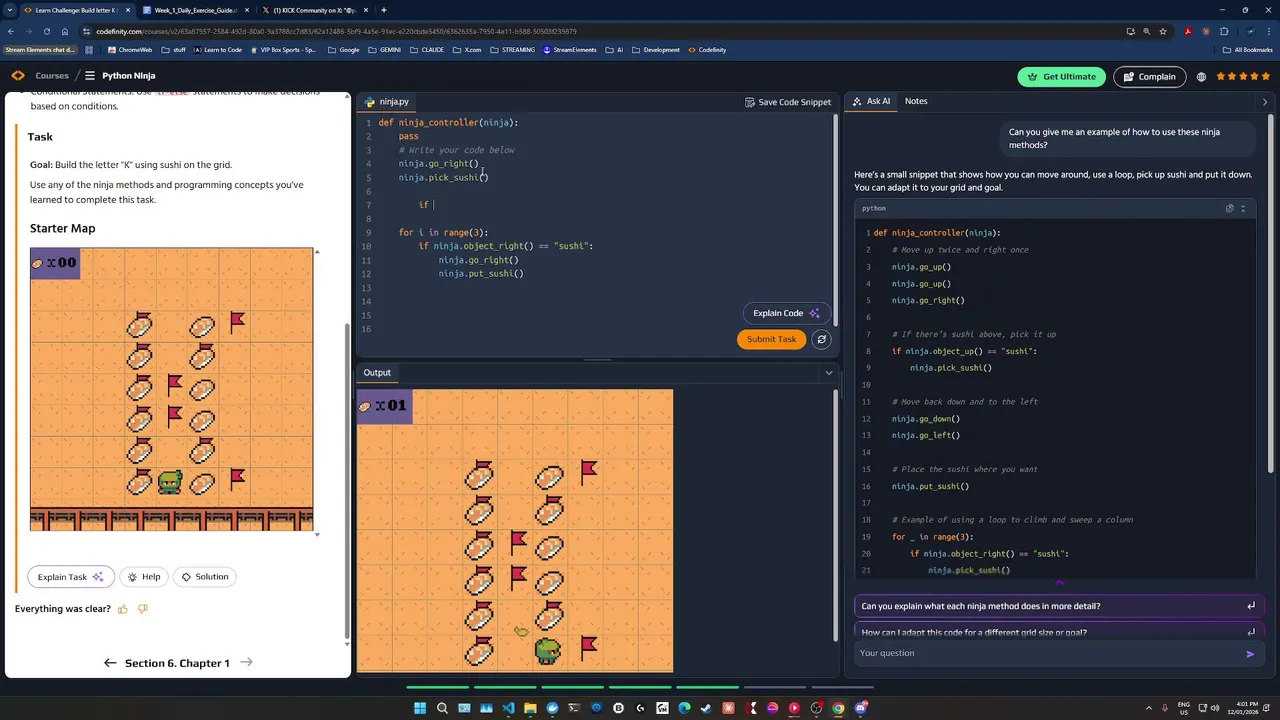The width and height of the screenshot is (1280, 720).
Task: Open Windows taskbar search
Action: click(442, 708)
